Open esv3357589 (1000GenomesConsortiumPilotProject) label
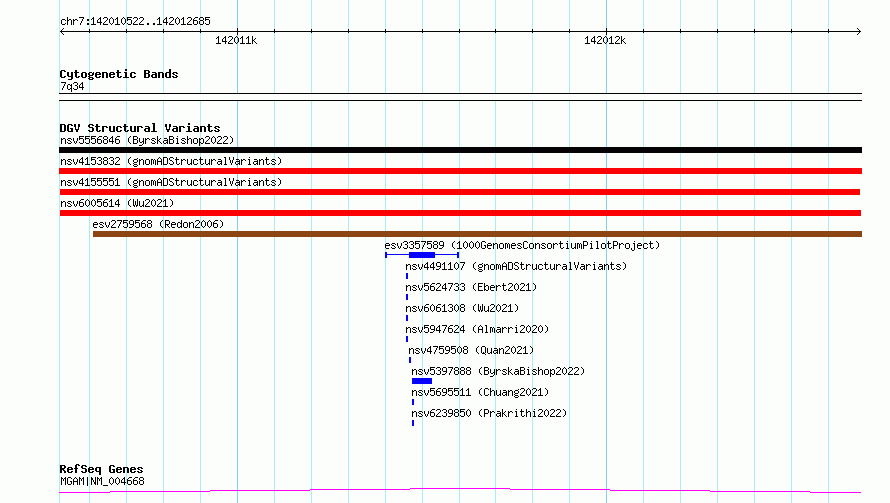Viewport: 890px width, 503px height. click(522, 245)
